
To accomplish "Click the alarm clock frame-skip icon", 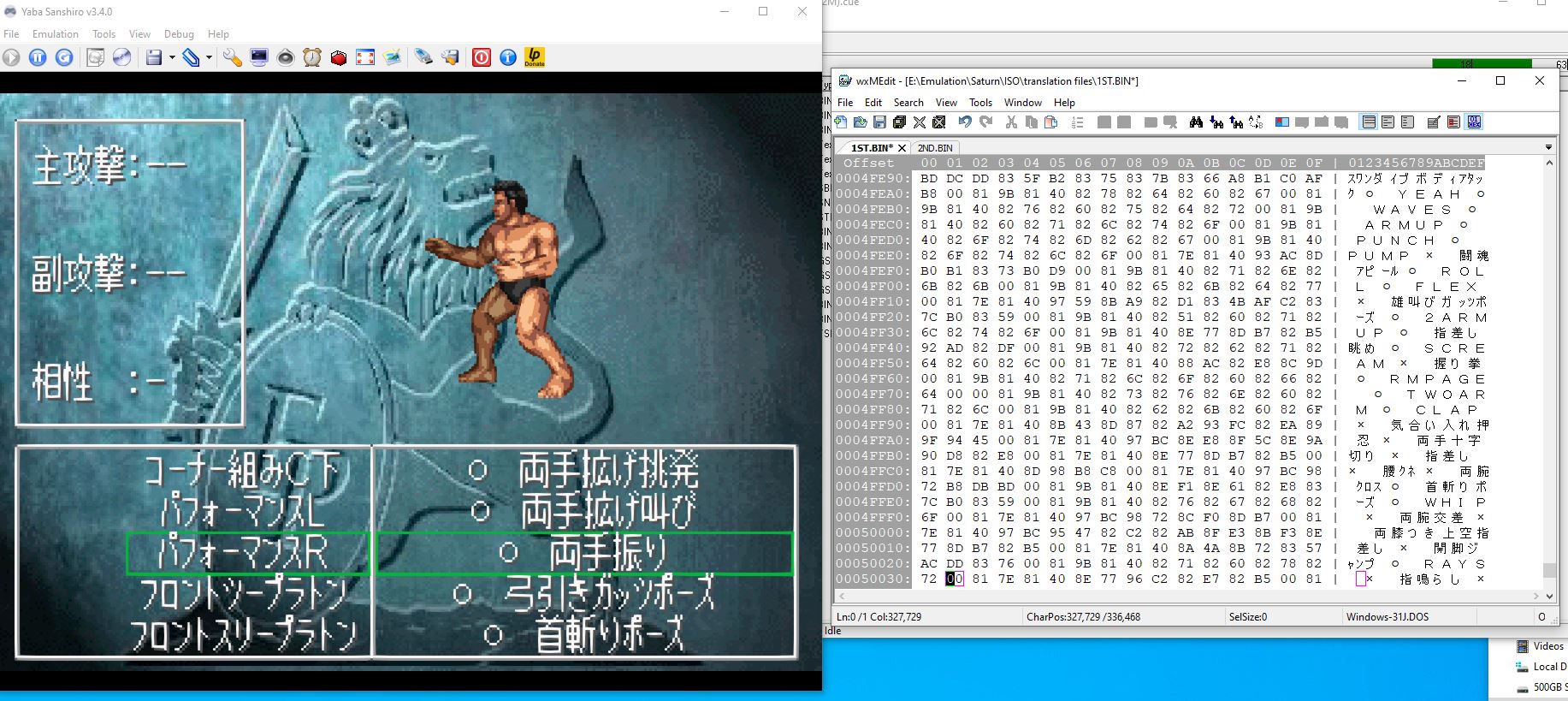I will pos(312,57).
